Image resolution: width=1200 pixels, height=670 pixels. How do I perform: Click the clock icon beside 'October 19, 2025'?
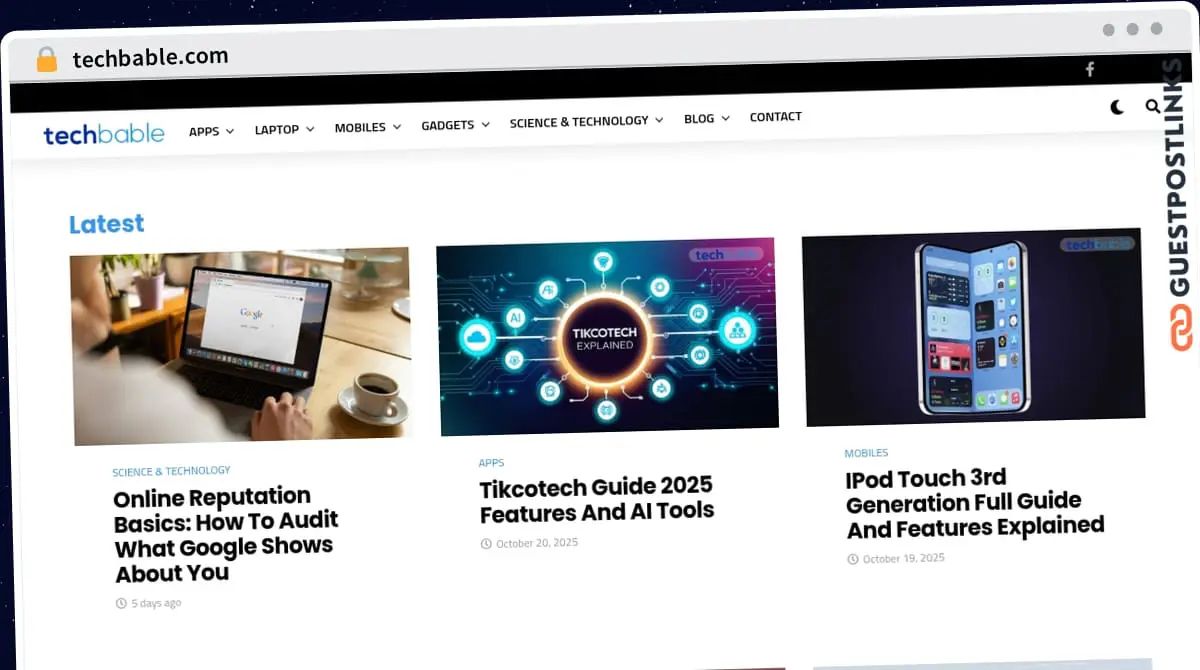coord(852,558)
